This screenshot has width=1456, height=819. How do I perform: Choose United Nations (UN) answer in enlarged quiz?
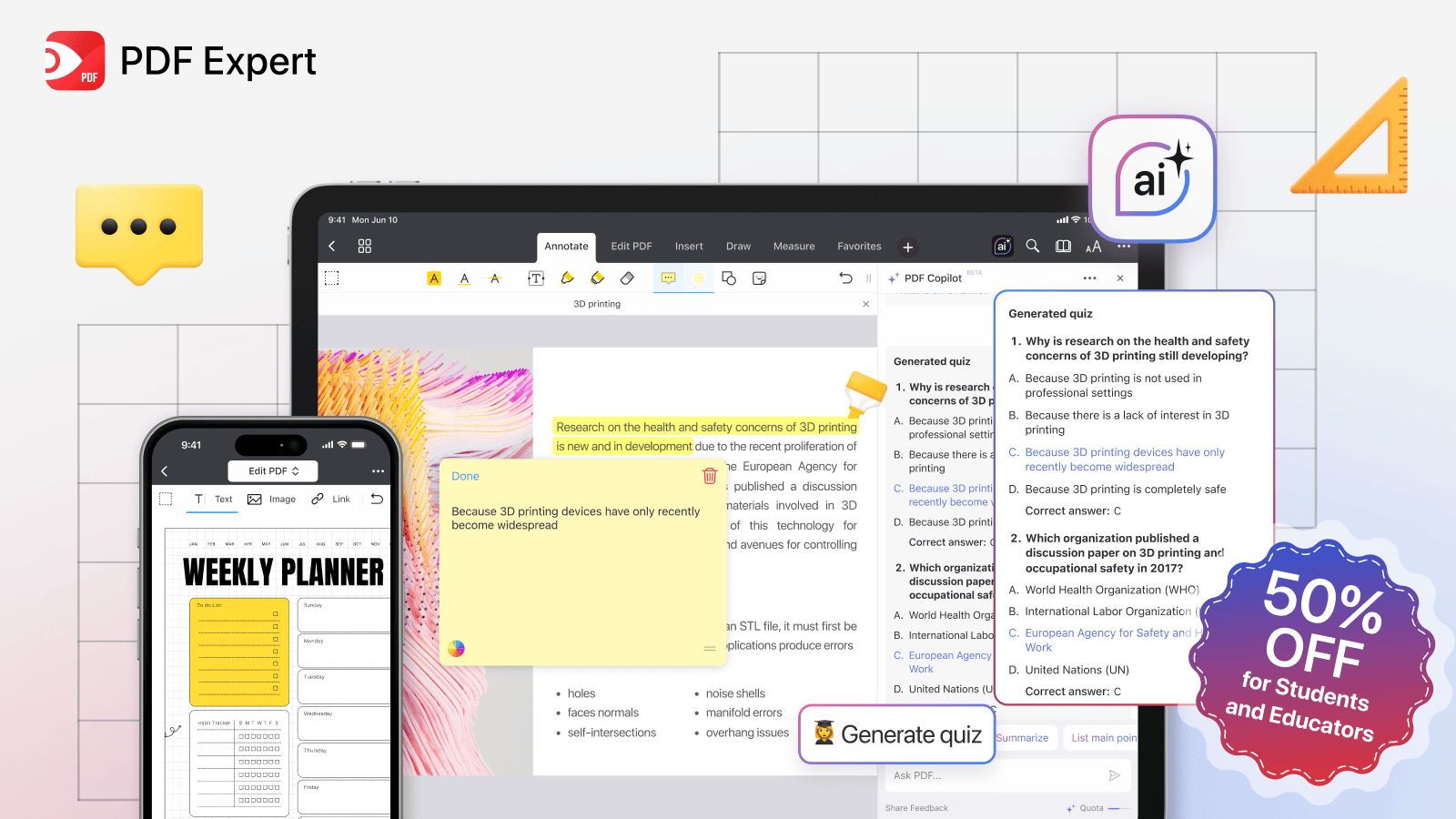[x=1077, y=670]
